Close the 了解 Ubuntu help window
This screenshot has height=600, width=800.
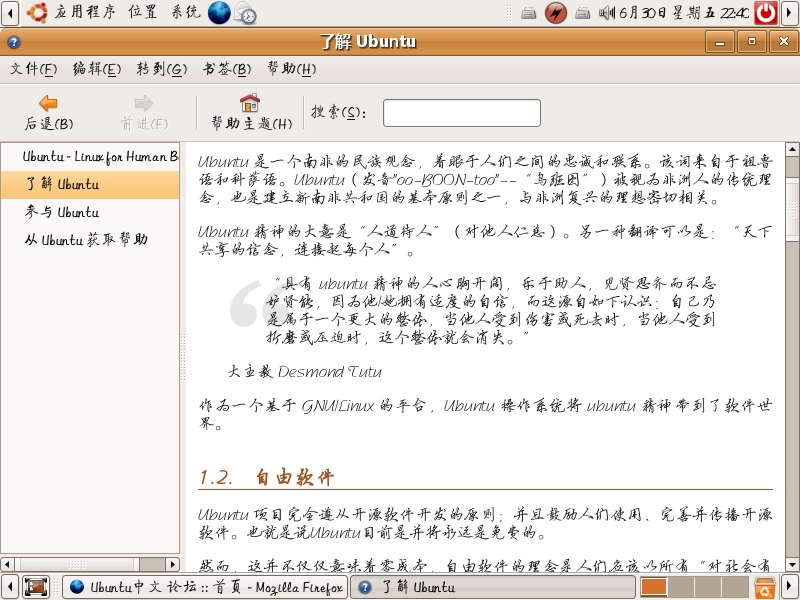coord(784,42)
